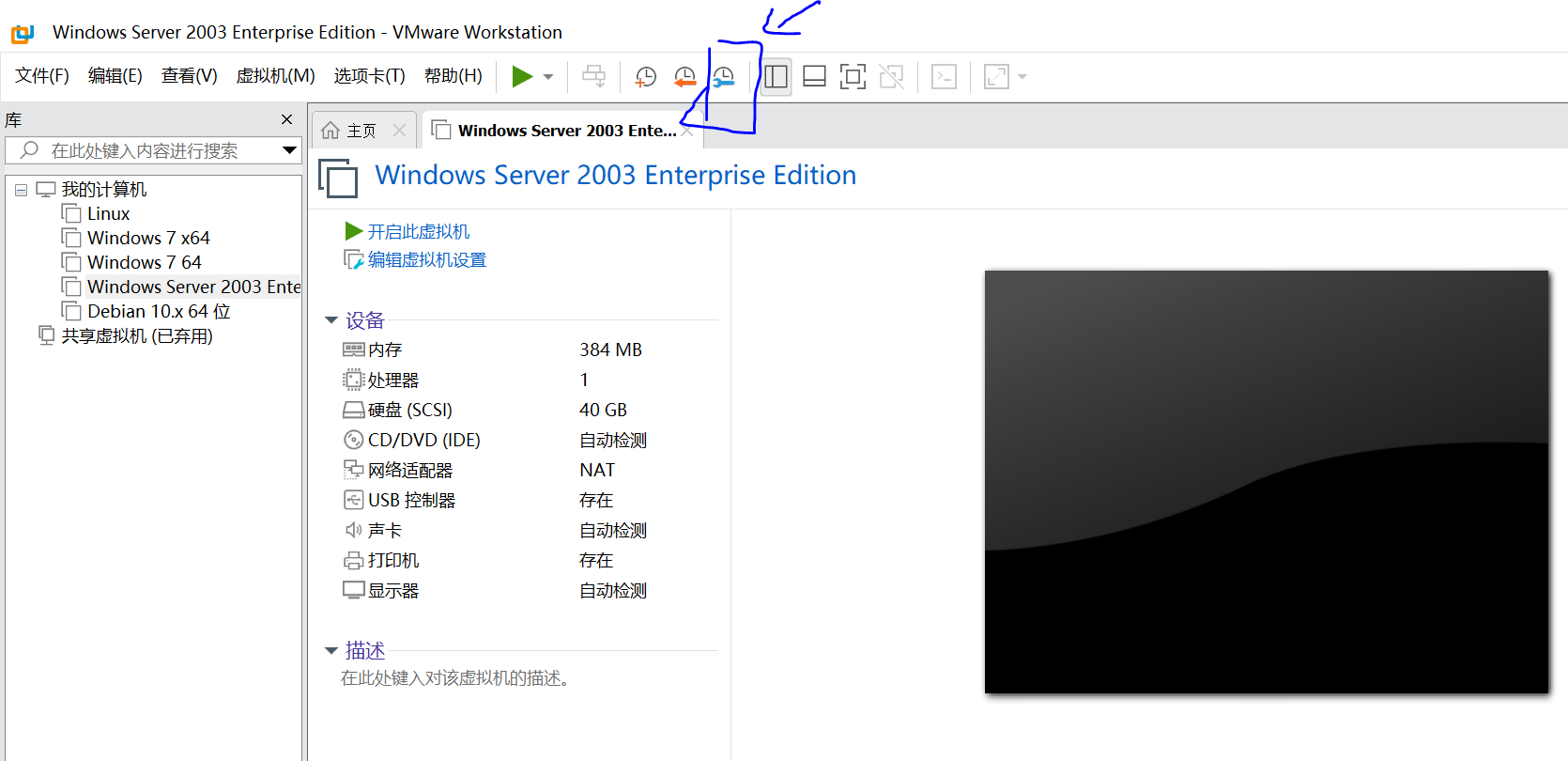The image size is (1568, 761).
Task: Collapse the 我的计算机 tree node
Action: (21, 190)
